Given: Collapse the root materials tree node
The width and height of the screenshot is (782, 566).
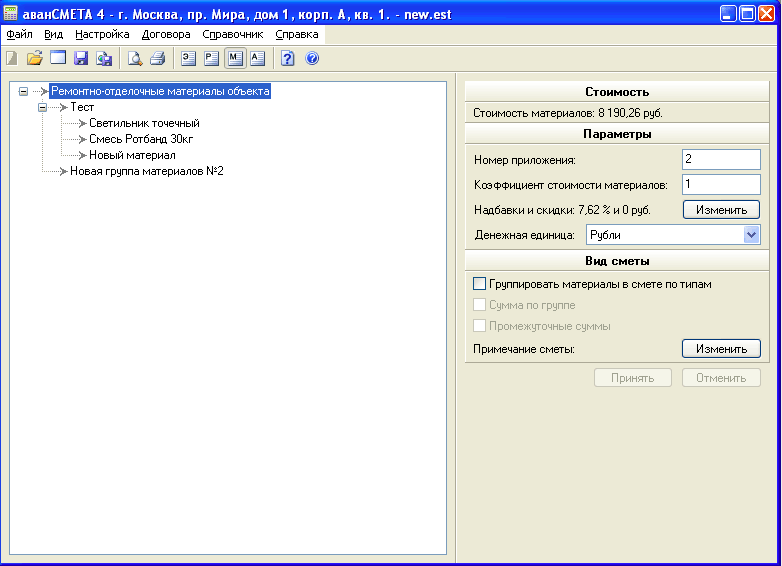Looking at the screenshot, I should pyautogui.click(x=23, y=91).
